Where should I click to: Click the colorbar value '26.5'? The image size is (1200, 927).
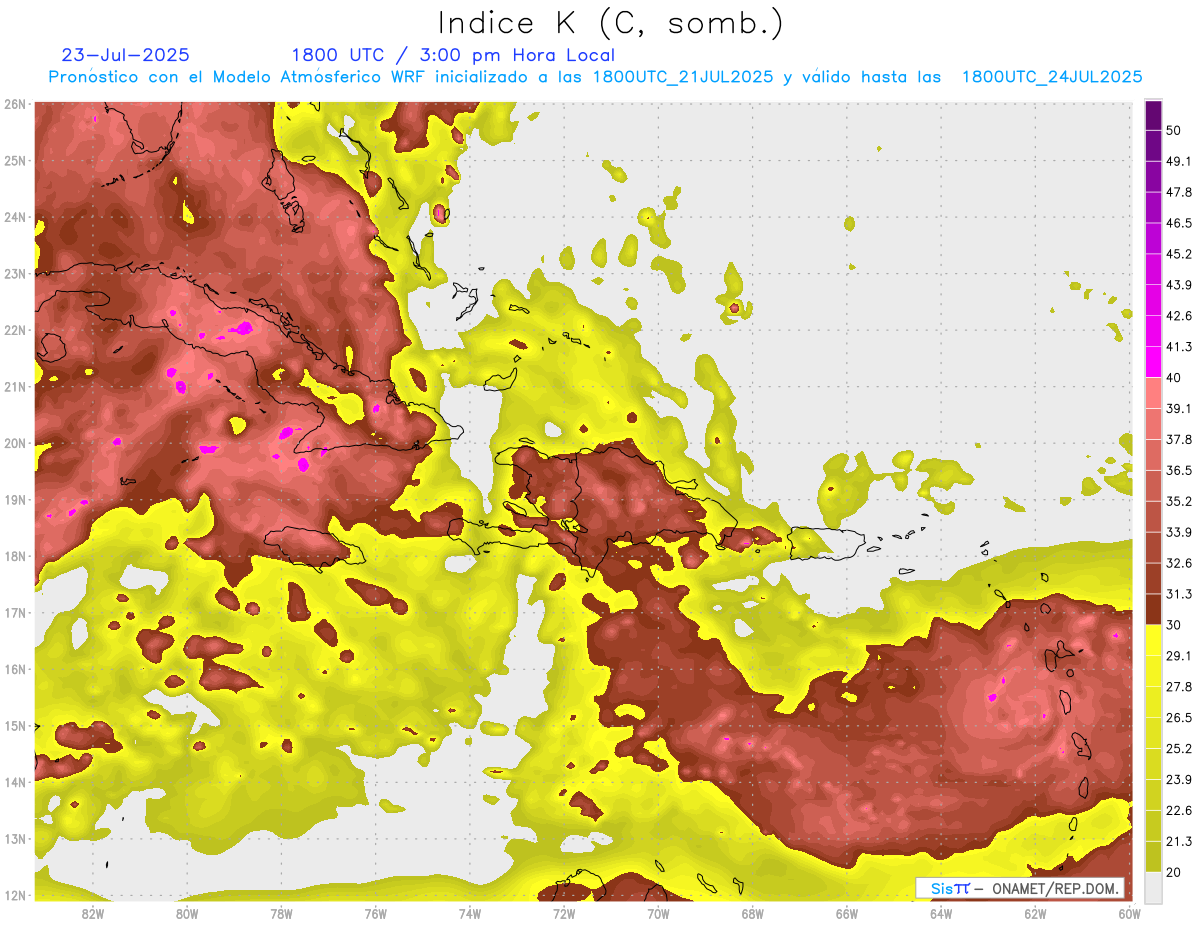[1178, 717]
